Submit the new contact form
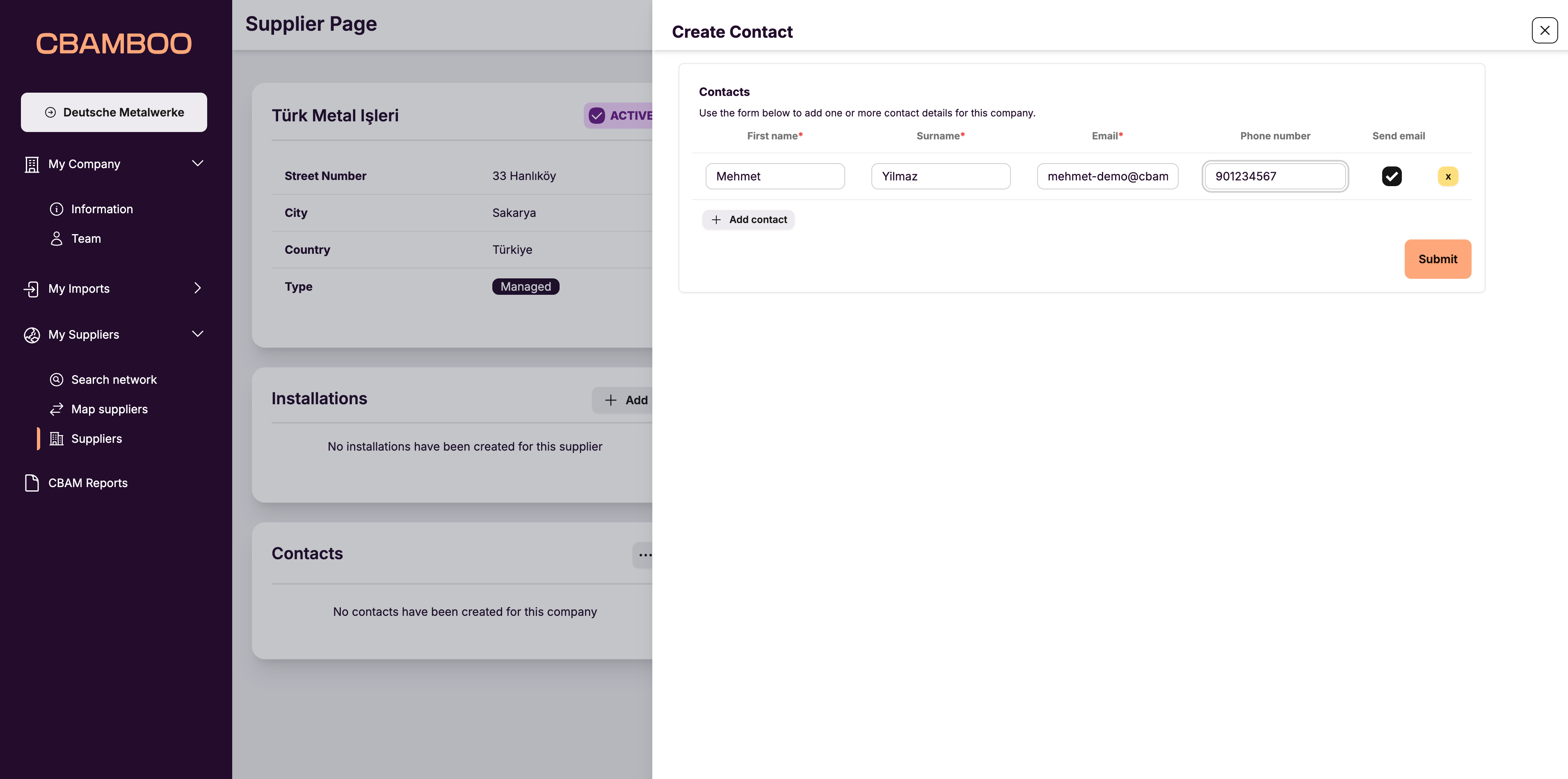1568x779 pixels. pyautogui.click(x=1437, y=258)
